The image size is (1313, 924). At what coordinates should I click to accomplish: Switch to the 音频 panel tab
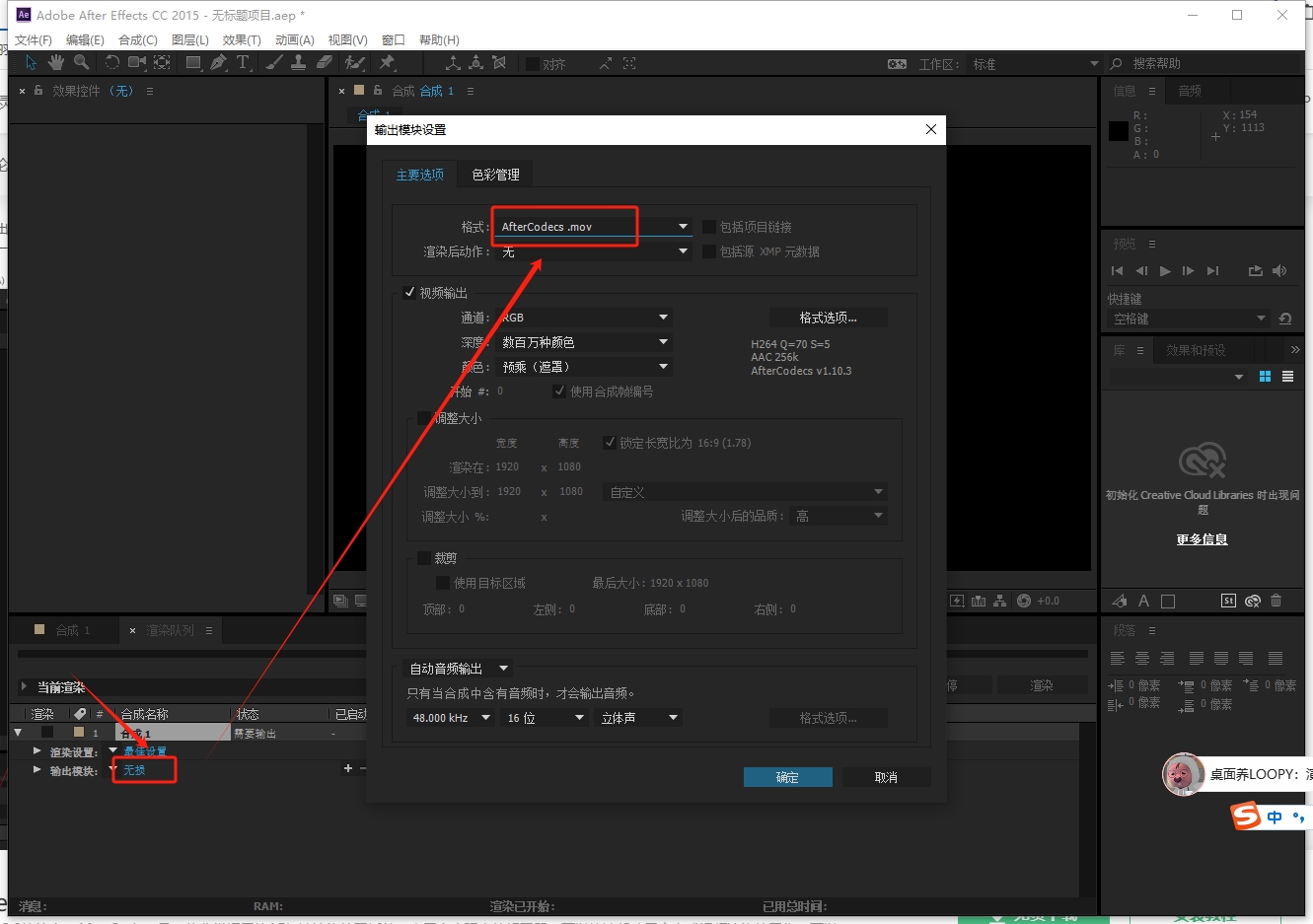click(1190, 91)
